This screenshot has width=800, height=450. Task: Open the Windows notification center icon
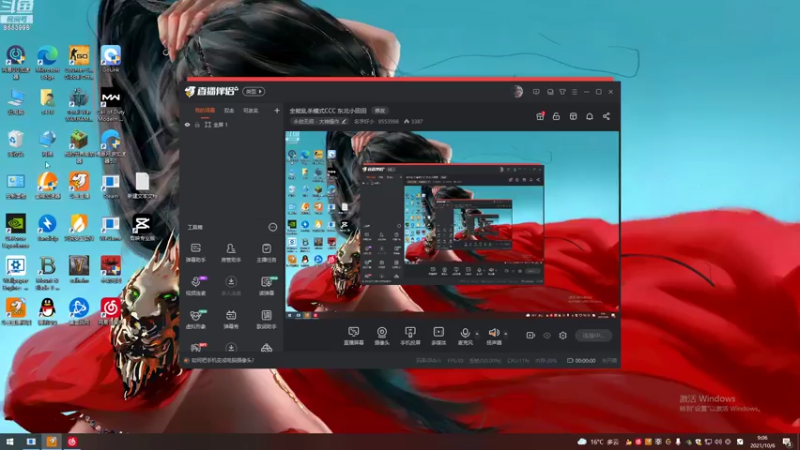tap(787, 442)
